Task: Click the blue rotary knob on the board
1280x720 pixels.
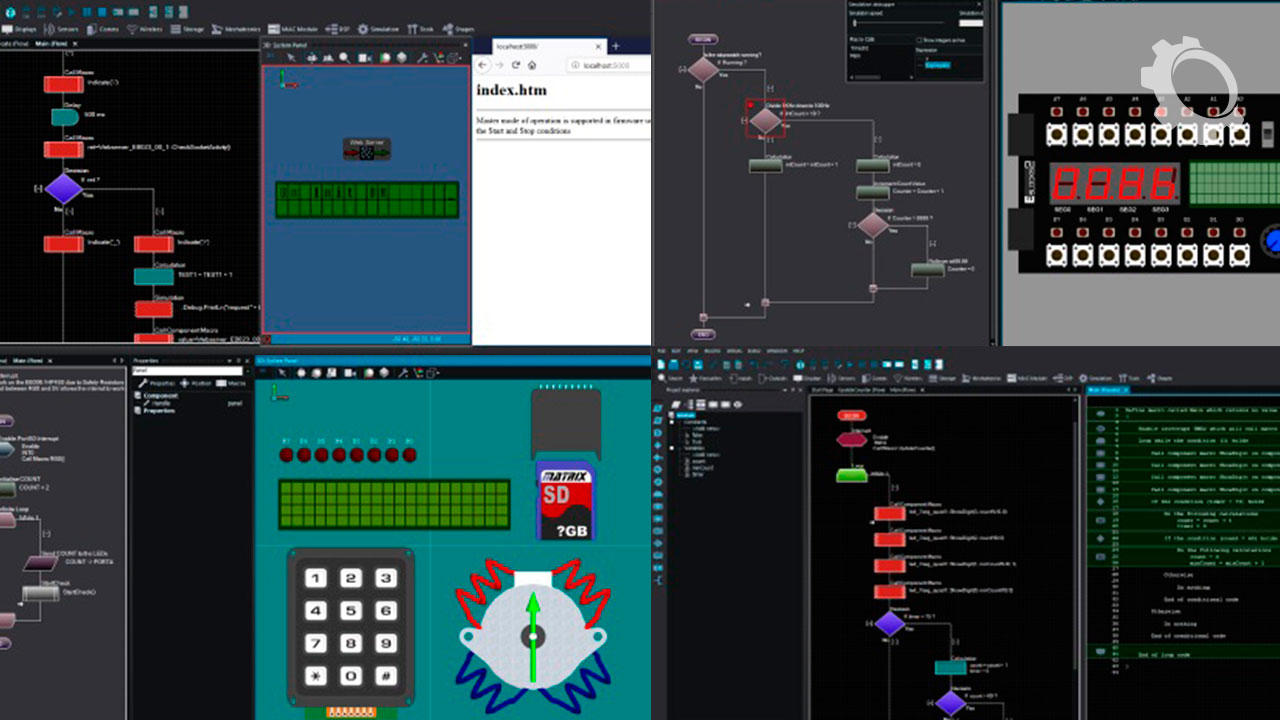Action: point(1270,240)
